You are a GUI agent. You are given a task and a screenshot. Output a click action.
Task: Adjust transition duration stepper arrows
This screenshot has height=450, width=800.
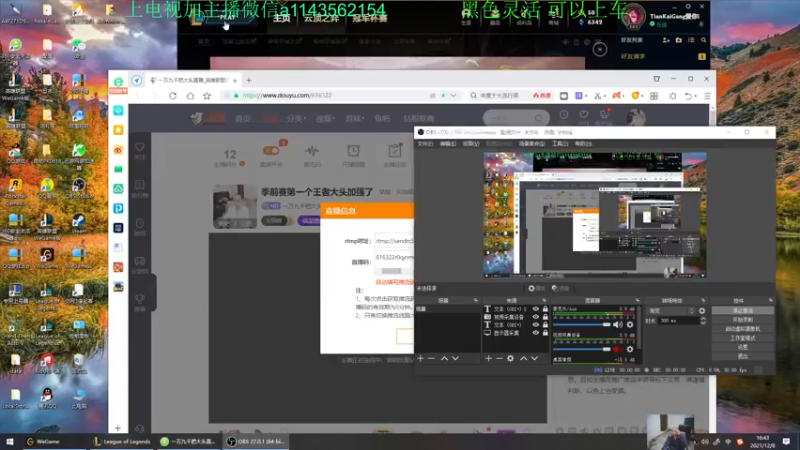pyautogui.click(x=703, y=321)
